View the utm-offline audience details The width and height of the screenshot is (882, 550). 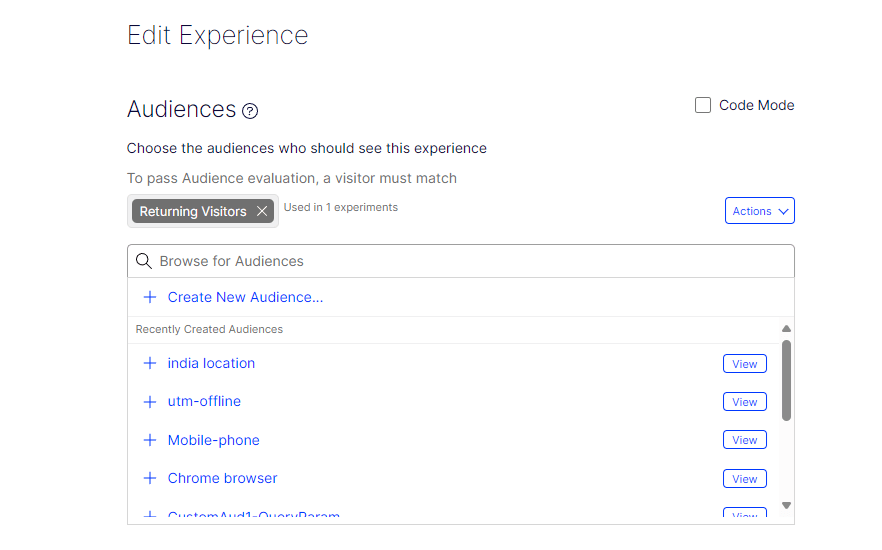744,402
